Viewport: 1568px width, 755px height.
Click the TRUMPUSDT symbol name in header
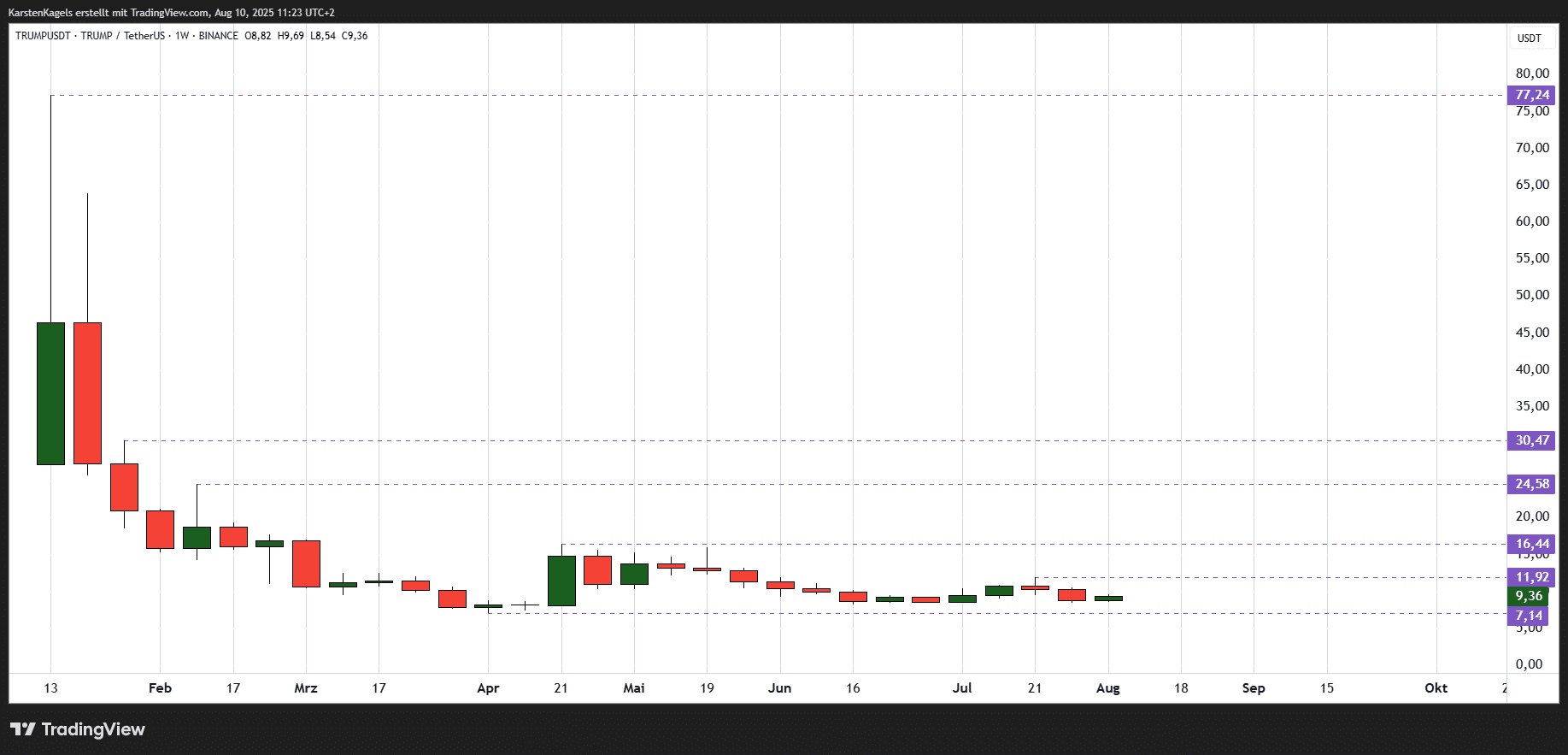pos(43,36)
